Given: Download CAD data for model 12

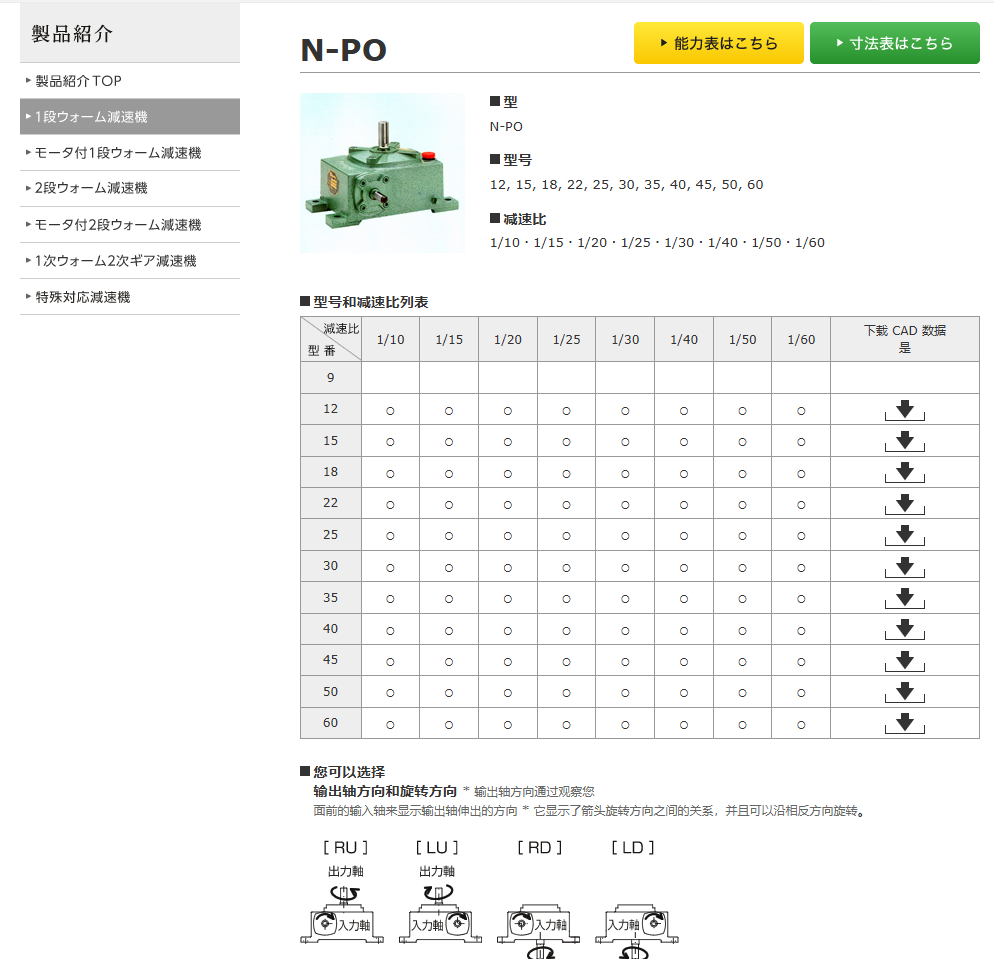Looking at the screenshot, I should [x=903, y=408].
